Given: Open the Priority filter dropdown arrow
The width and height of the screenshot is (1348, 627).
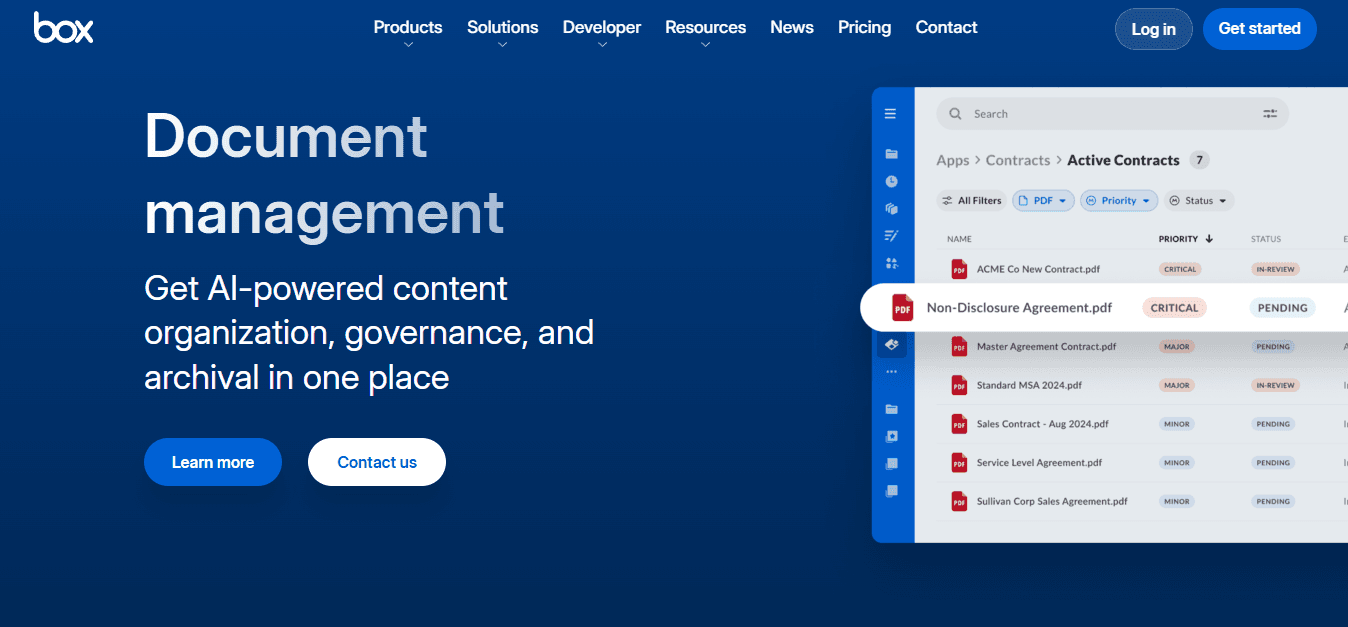Looking at the screenshot, I should [1144, 200].
